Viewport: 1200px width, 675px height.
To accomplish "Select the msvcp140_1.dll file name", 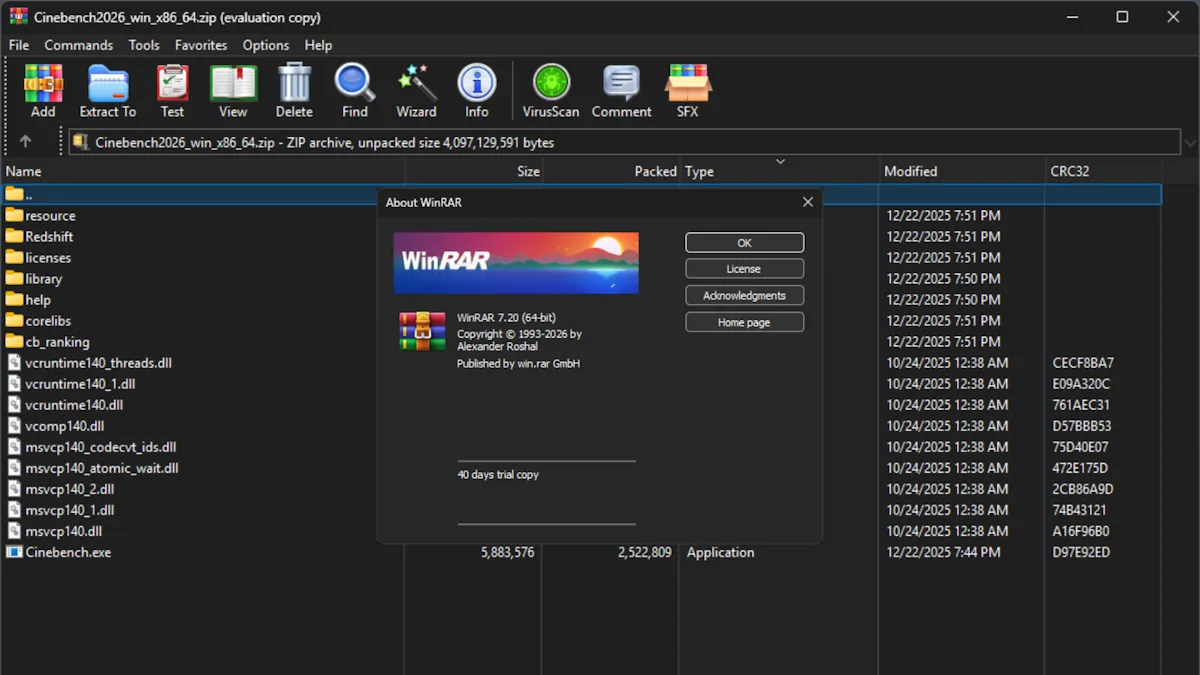I will 69,509.
